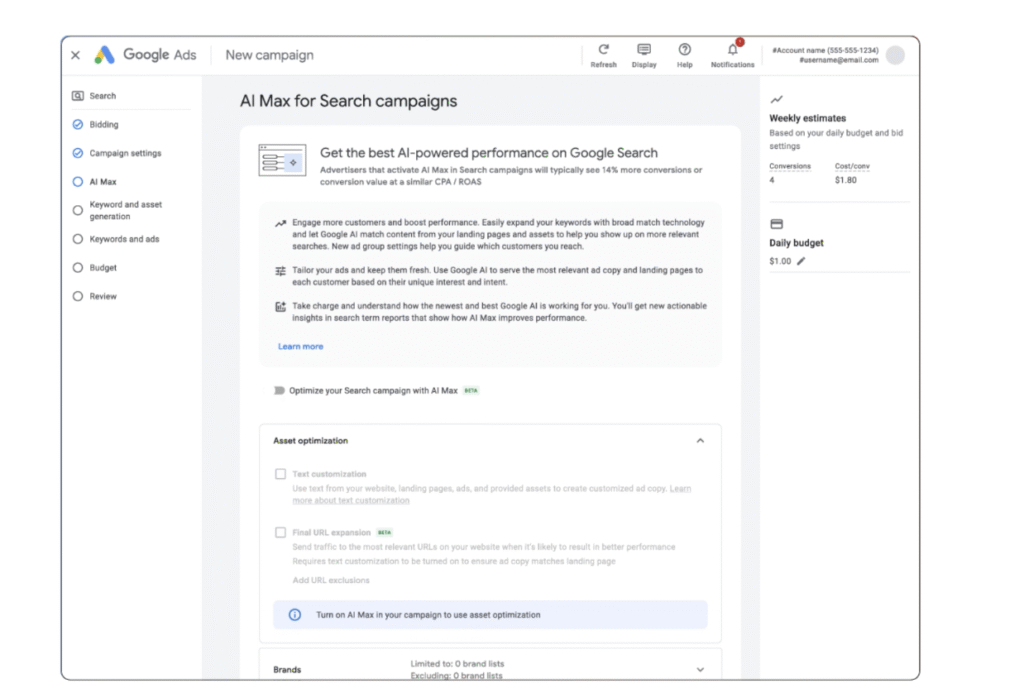Expand the Brands section chevron
Screen dimensions: 1024x698
(700, 670)
